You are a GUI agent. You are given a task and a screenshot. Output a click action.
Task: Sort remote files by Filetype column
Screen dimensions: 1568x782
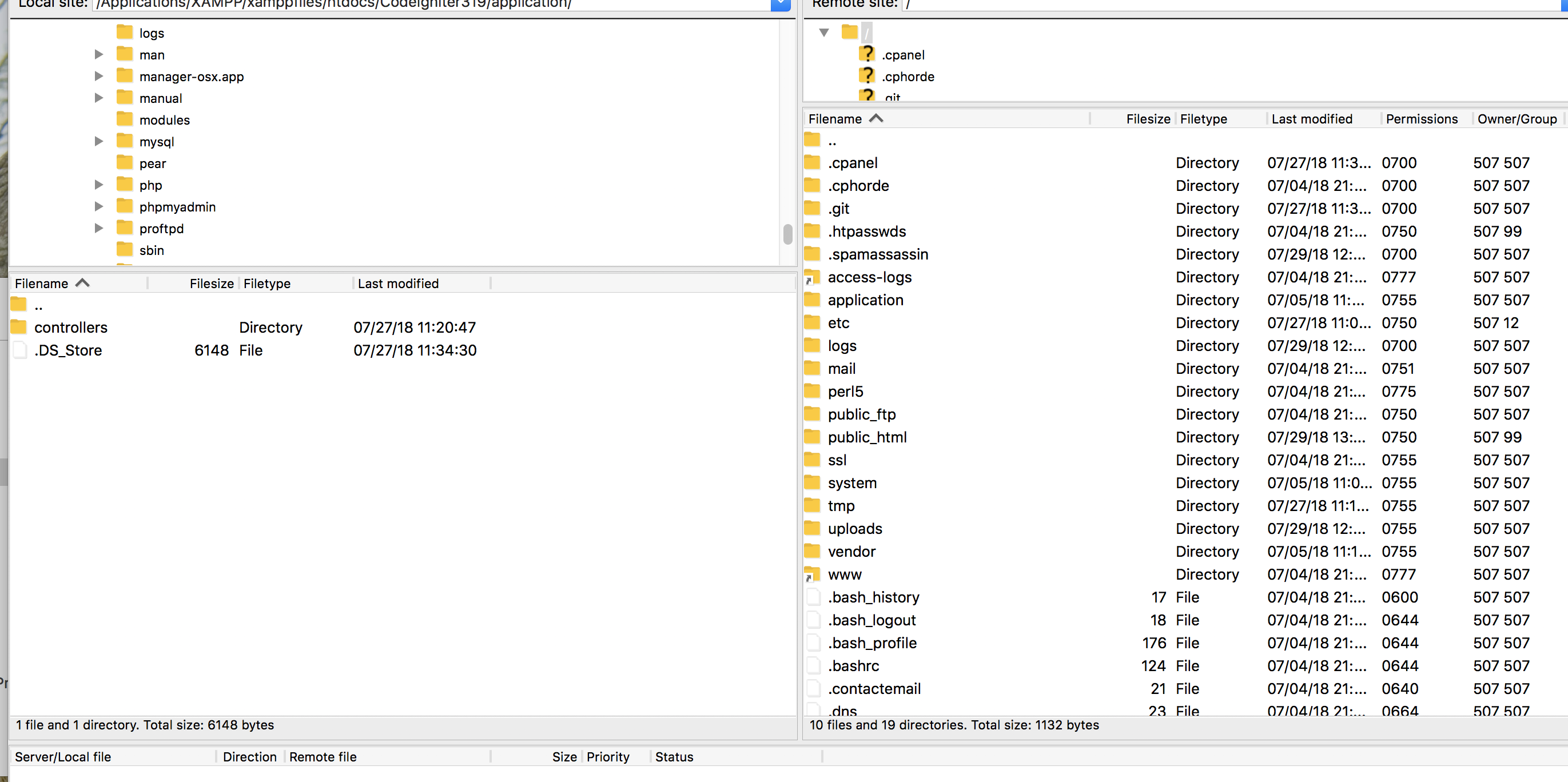point(1221,119)
